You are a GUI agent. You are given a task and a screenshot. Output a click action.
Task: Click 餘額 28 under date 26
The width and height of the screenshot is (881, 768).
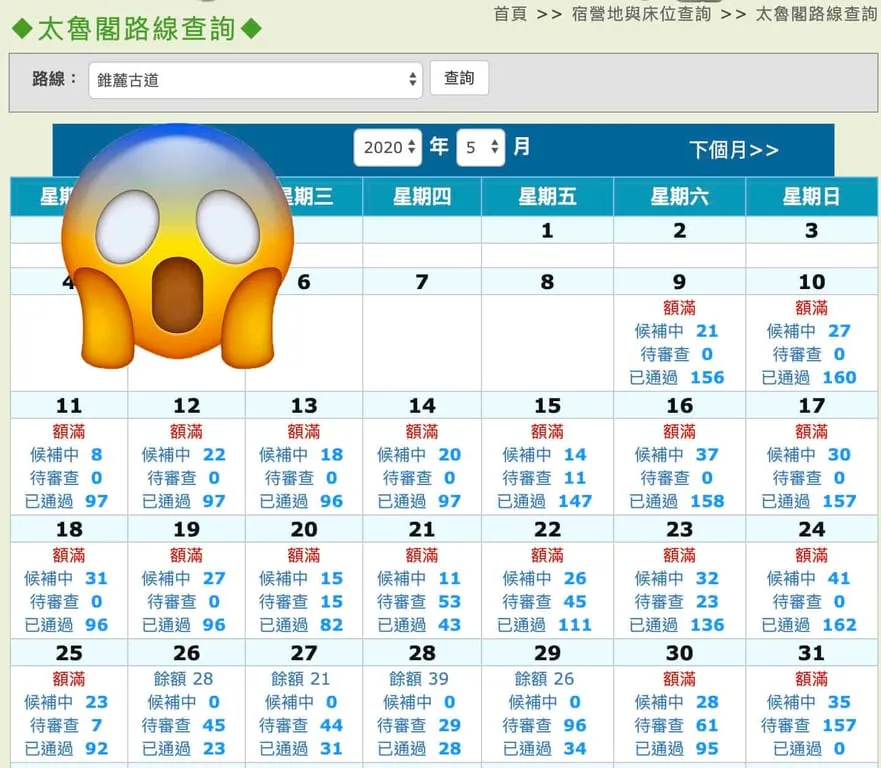(184, 679)
